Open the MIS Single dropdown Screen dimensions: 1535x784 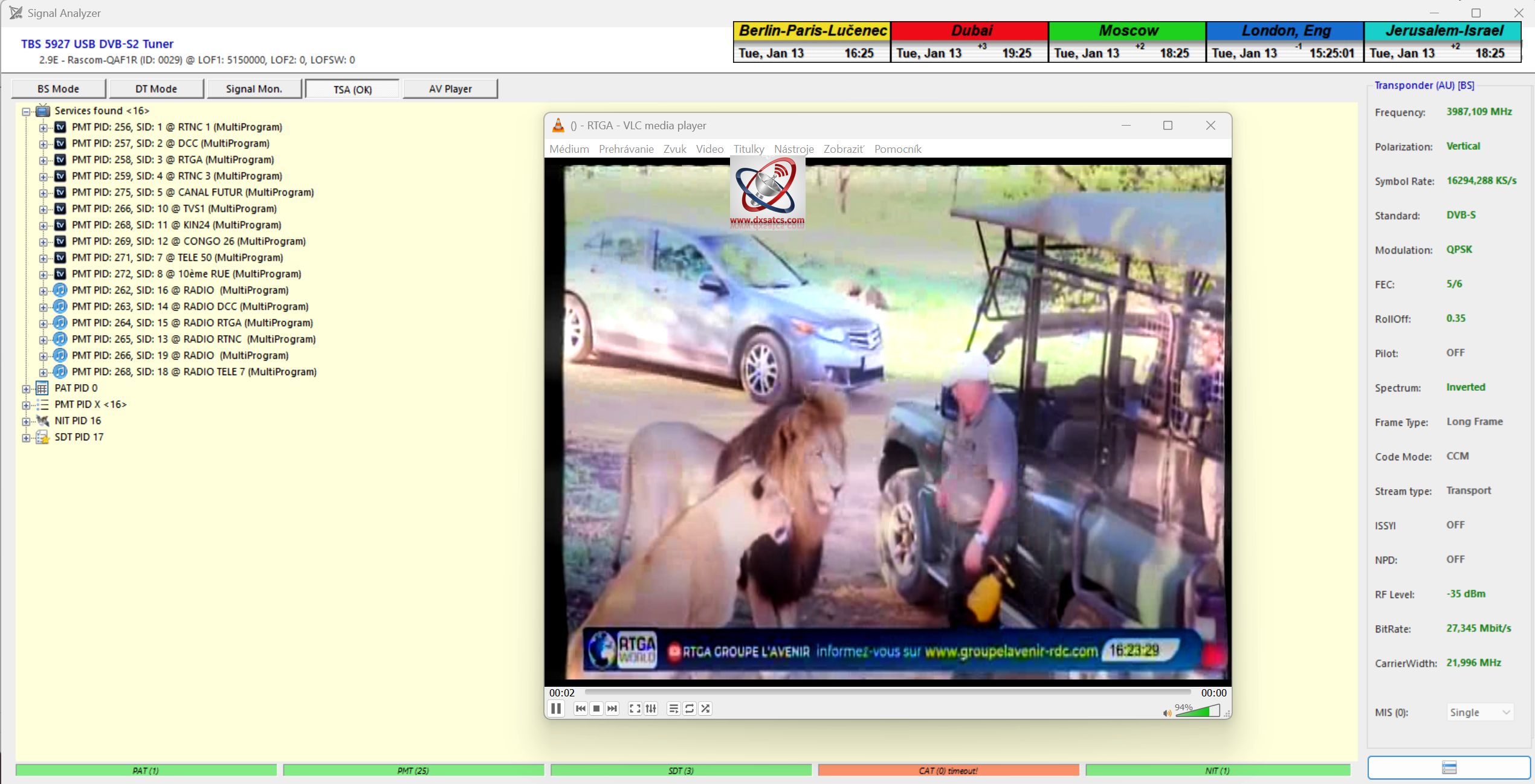pos(1479,713)
